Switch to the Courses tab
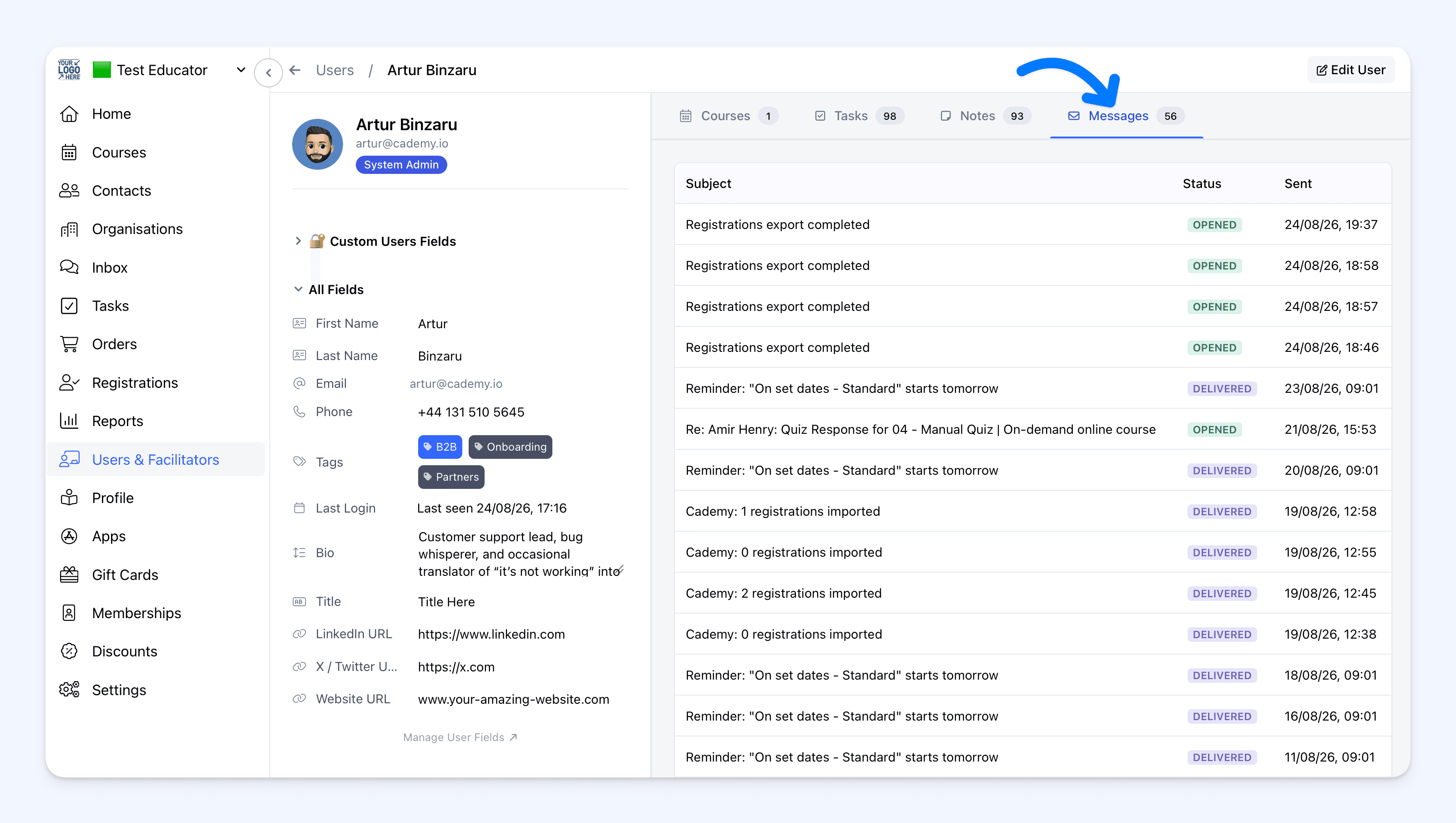Screen dimensions: 1456x823 point(728,116)
